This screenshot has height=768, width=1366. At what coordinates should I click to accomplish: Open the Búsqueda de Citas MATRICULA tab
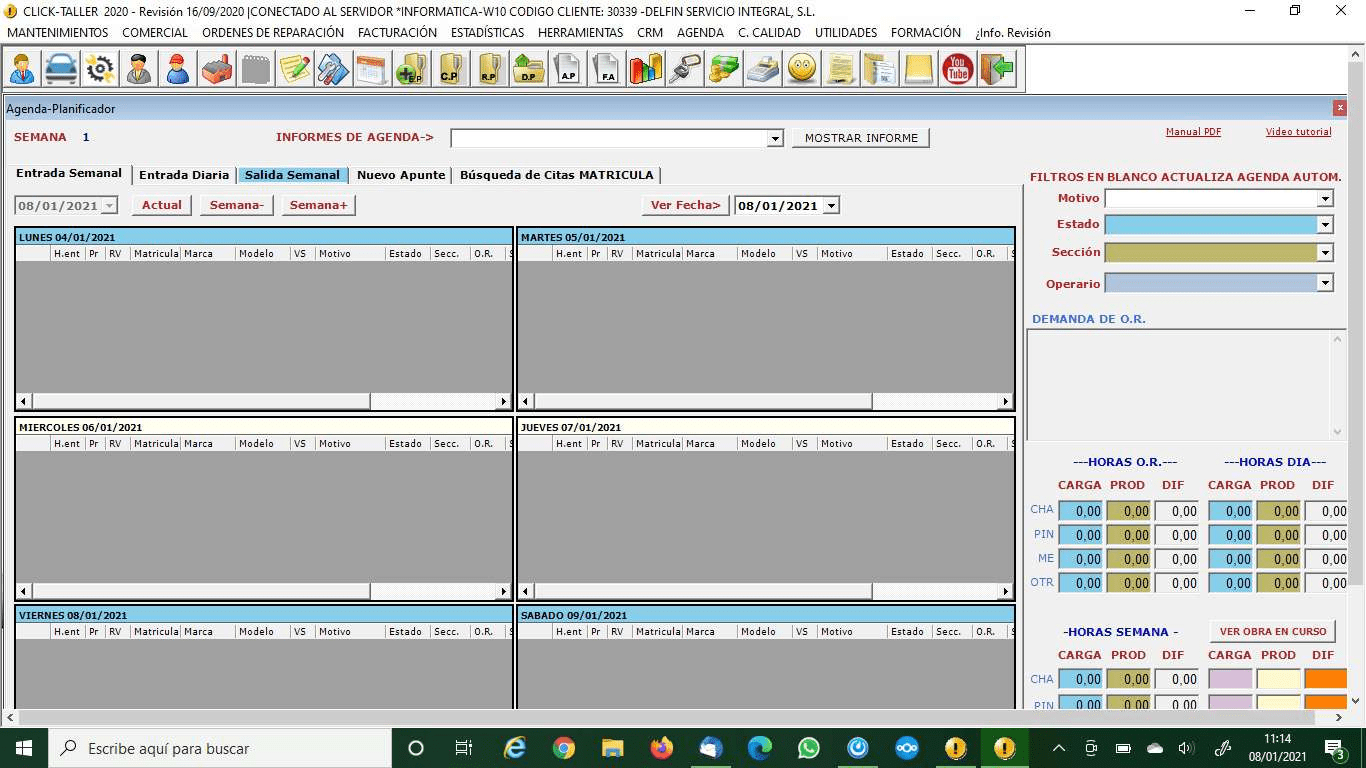point(556,175)
